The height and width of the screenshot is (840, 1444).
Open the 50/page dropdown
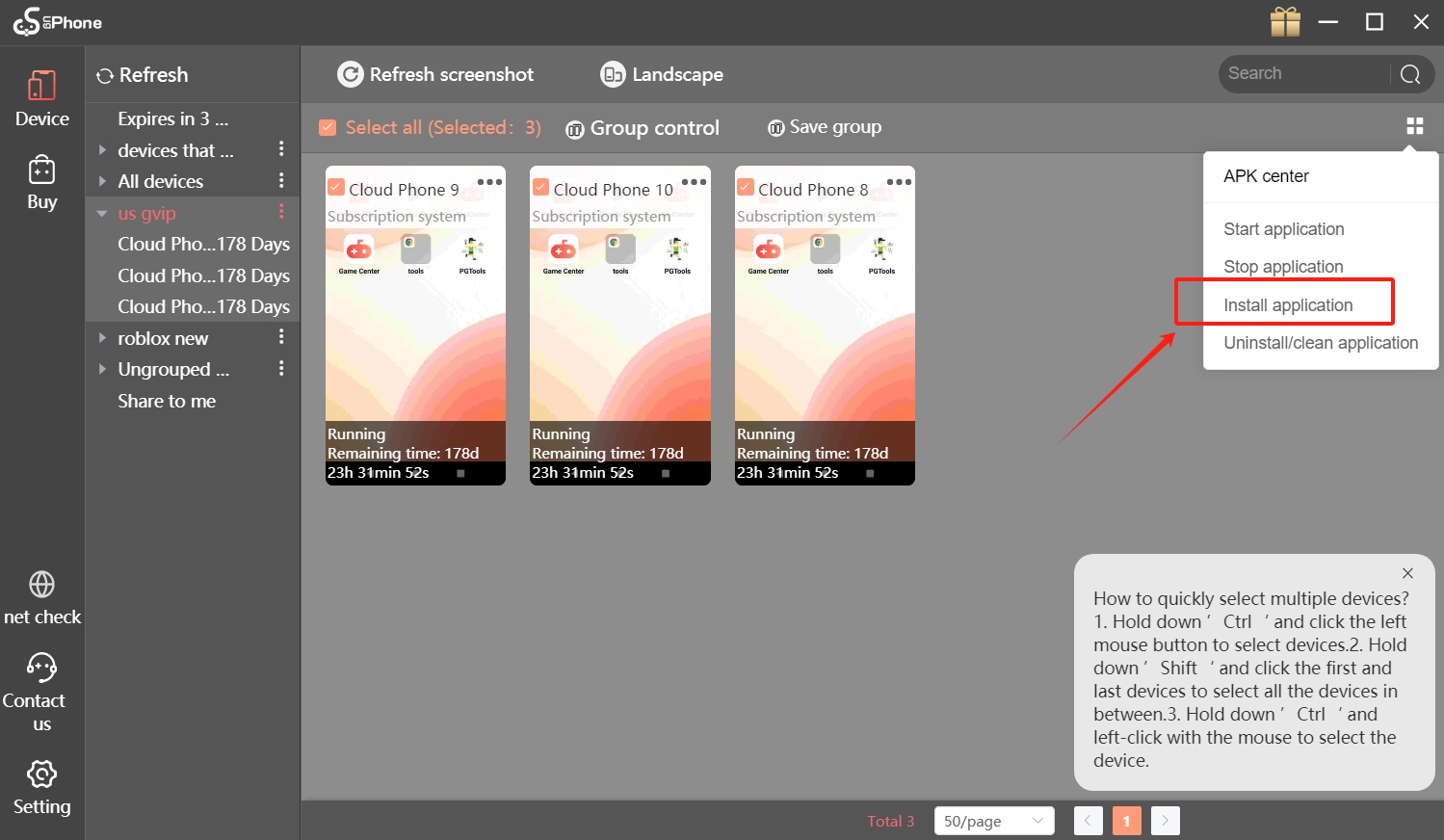coord(994,821)
